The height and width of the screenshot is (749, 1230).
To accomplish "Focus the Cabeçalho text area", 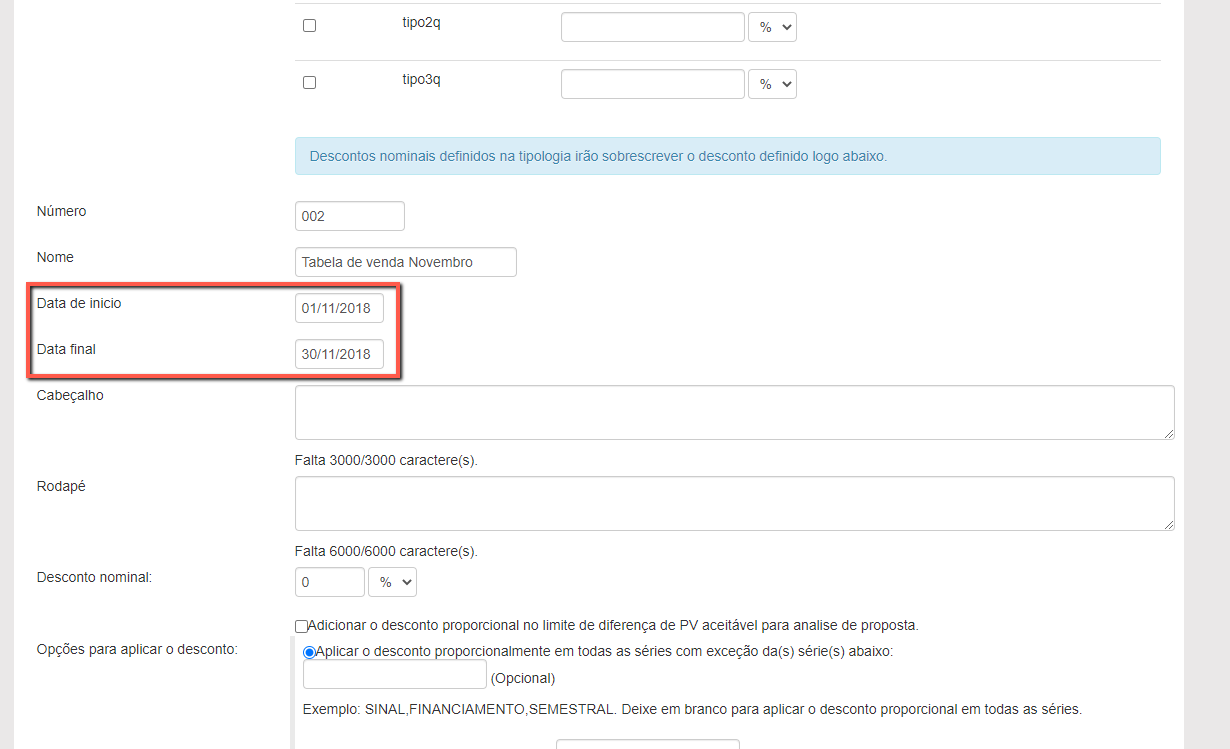I will pos(733,412).
